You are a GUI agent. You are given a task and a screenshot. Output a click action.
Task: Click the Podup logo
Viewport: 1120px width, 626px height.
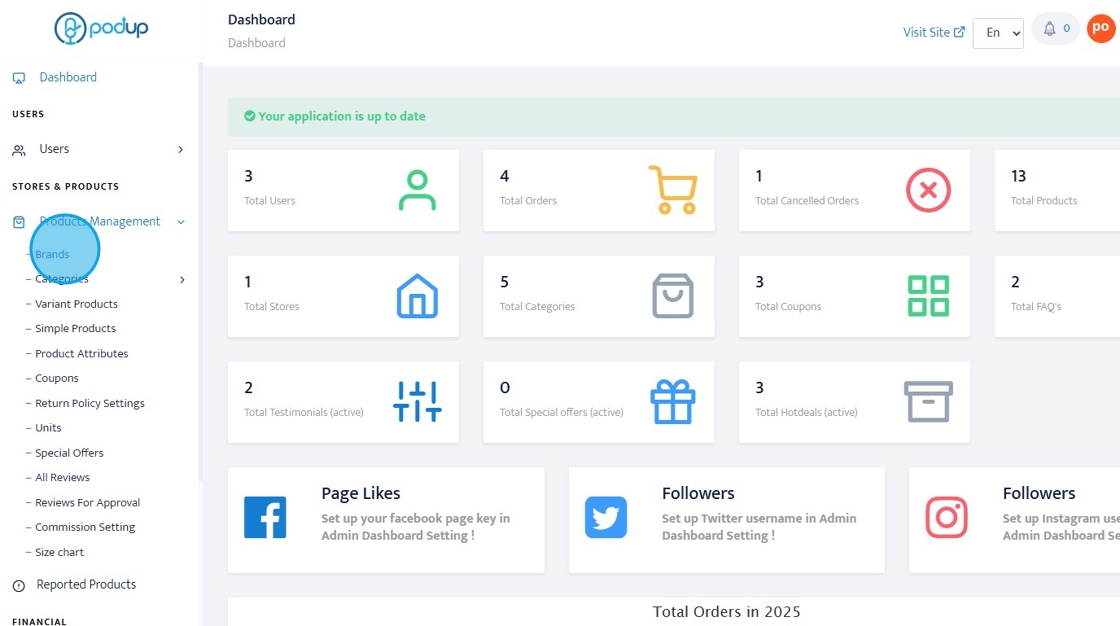coord(101,28)
